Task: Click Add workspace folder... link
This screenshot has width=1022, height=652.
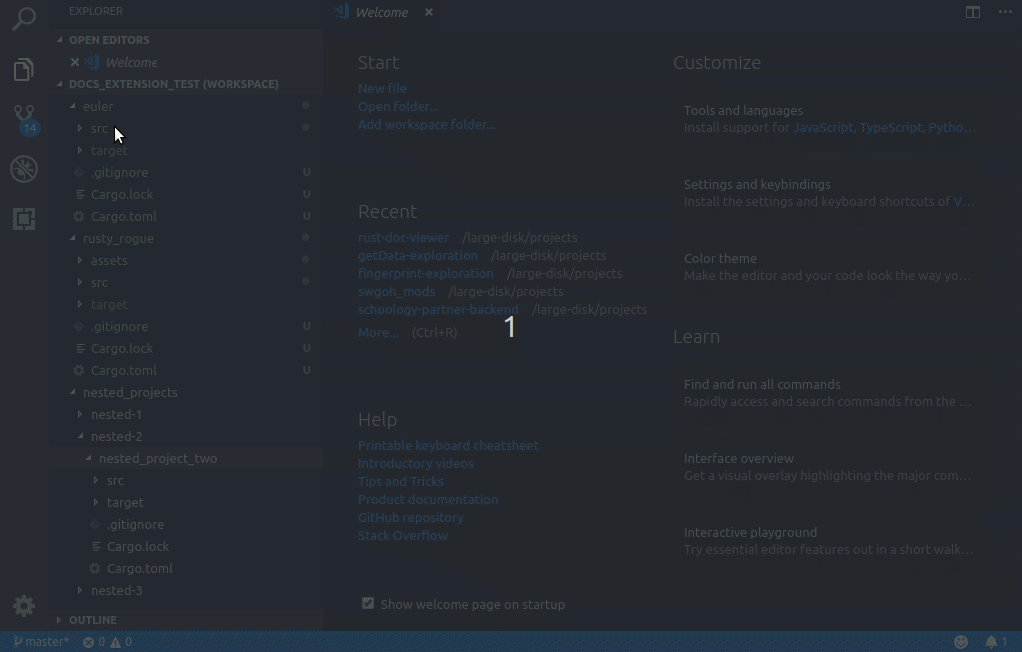Action: pos(426,125)
